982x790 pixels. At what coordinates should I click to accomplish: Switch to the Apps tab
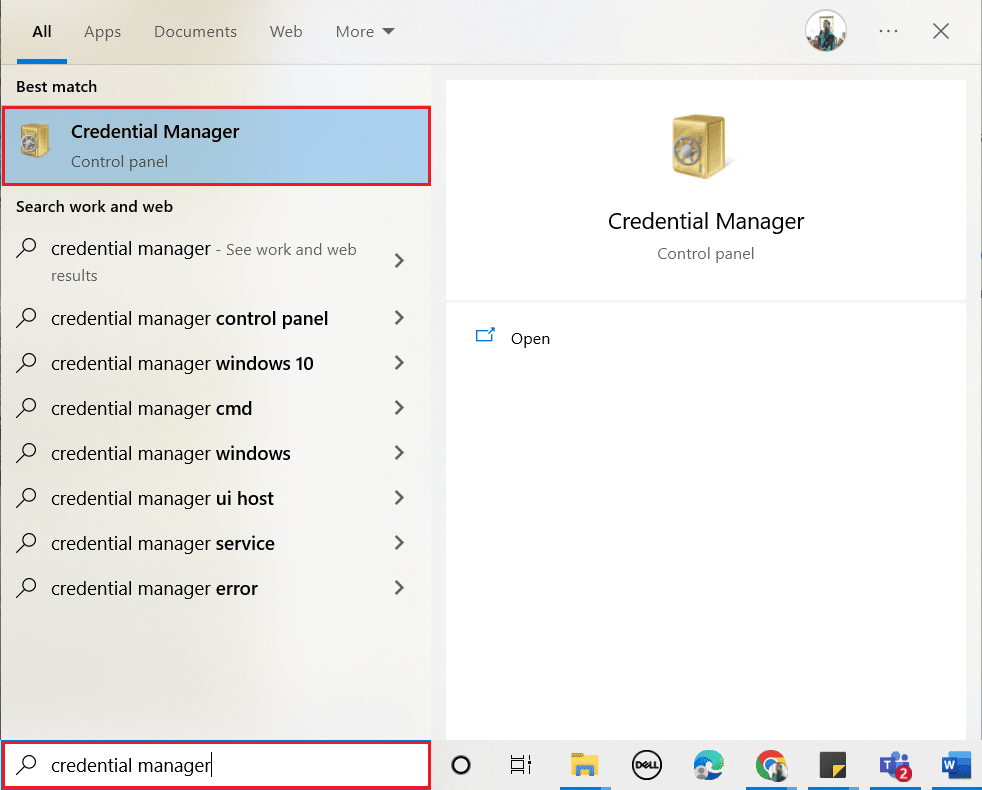pos(102,31)
